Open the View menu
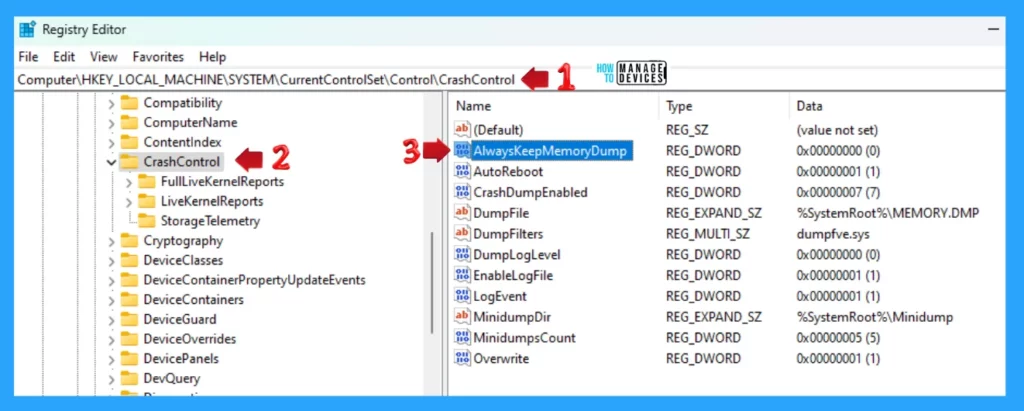Viewport: 1024px width, 411px height. [x=104, y=57]
